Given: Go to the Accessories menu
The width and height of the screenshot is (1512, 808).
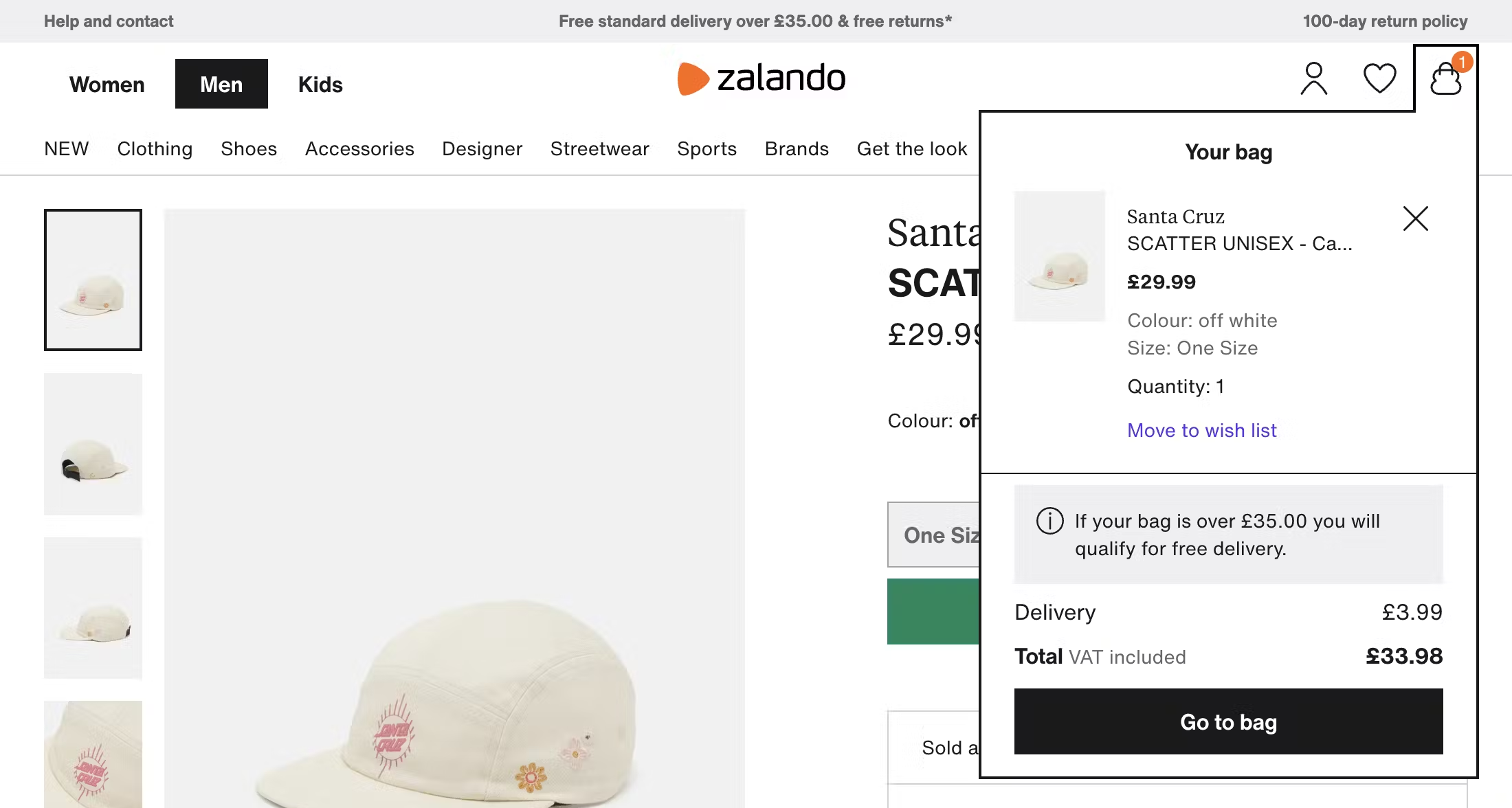Looking at the screenshot, I should [359, 149].
